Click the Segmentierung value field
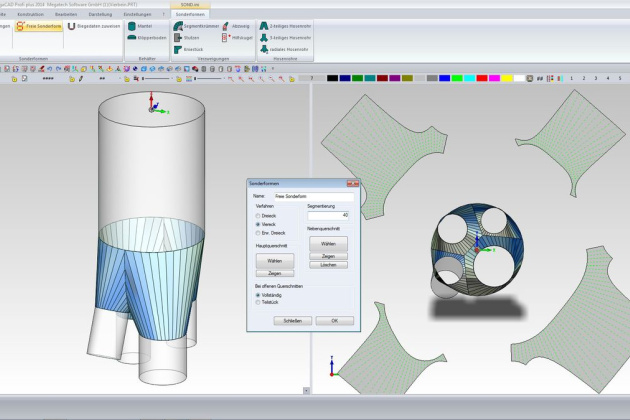630x420 pixels. (328, 215)
